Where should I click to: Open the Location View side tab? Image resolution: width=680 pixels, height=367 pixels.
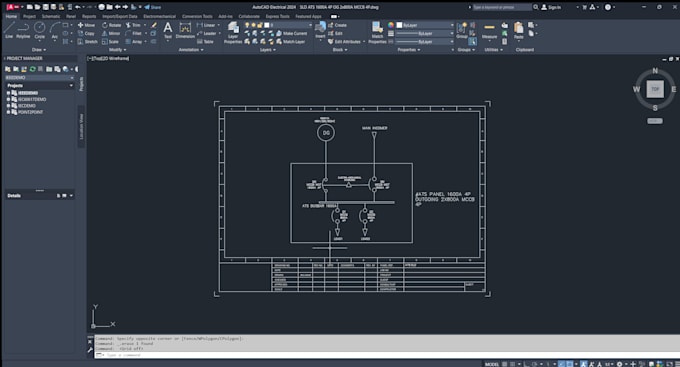(81, 126)
